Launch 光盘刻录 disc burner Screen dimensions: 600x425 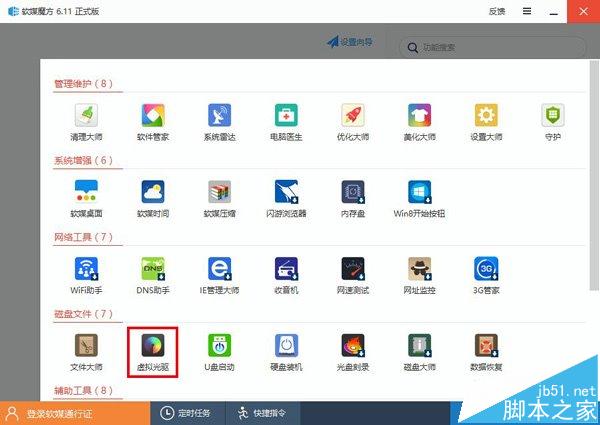coord(352,353)
